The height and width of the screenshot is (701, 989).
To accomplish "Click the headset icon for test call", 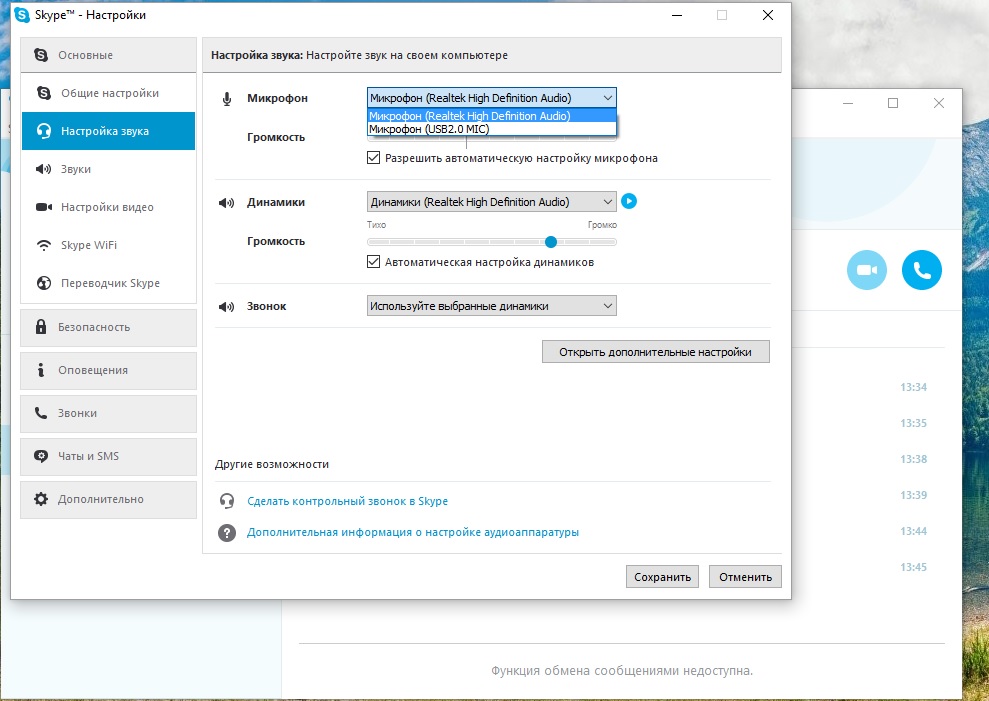I will [227, 501].
